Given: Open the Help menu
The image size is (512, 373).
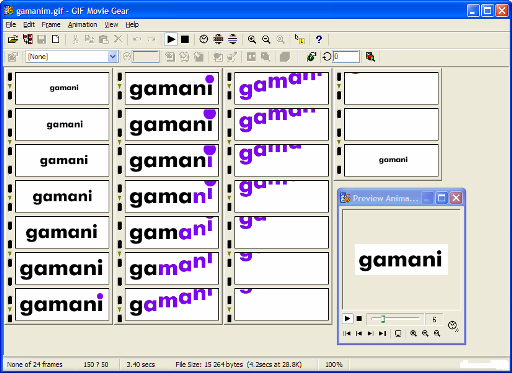Looking at the screenshot, I should [132, 25].
